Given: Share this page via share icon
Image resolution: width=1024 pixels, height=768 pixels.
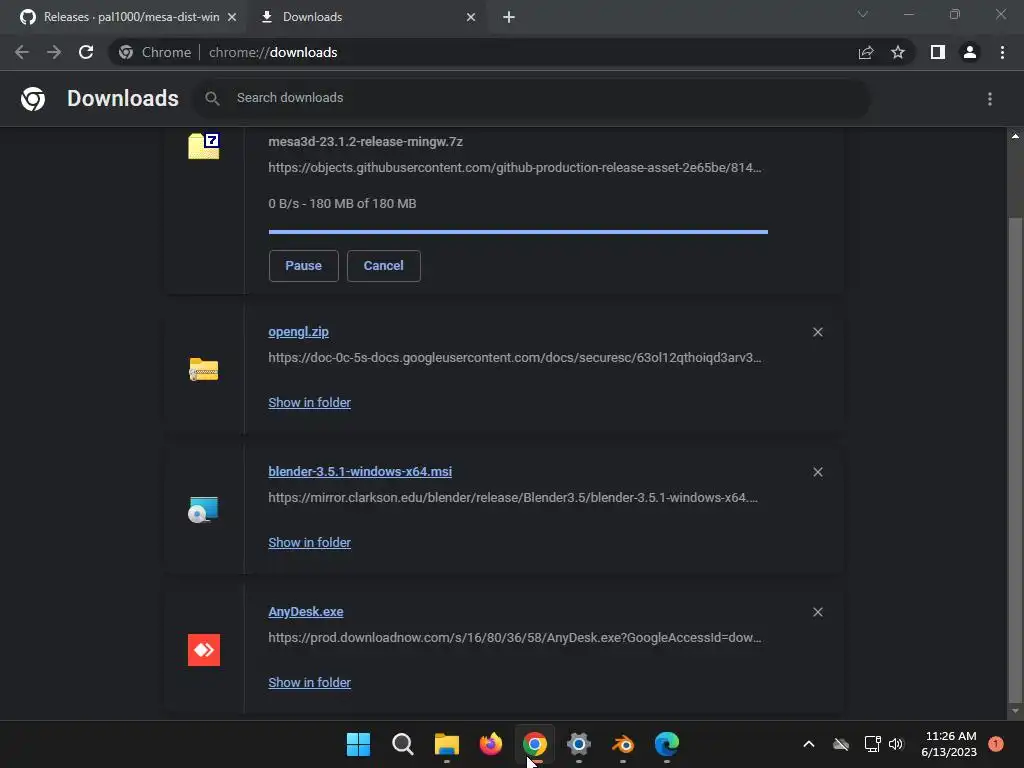Looking at the screenshot, I should [866, 52].
